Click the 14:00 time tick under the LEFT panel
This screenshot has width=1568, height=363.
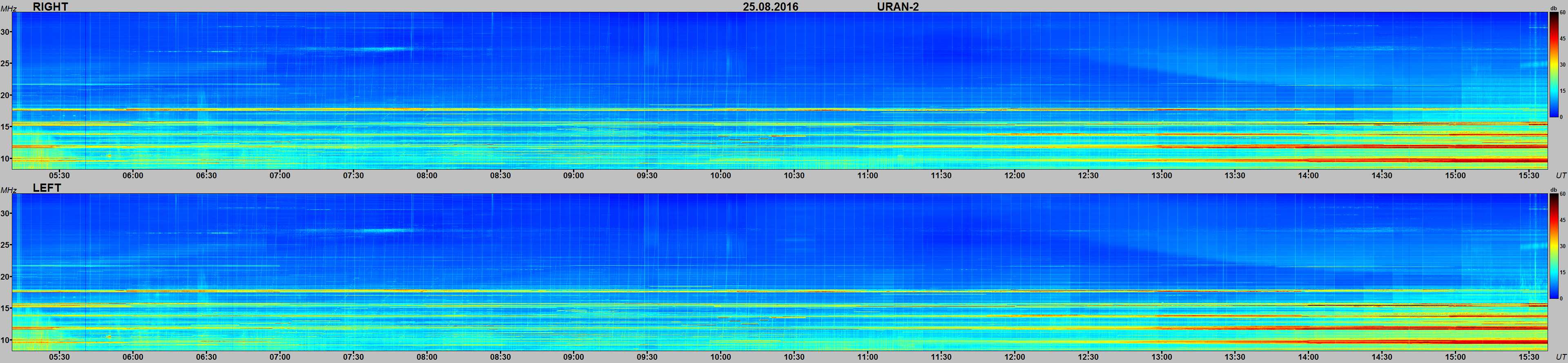click(x=1308, y=357)
